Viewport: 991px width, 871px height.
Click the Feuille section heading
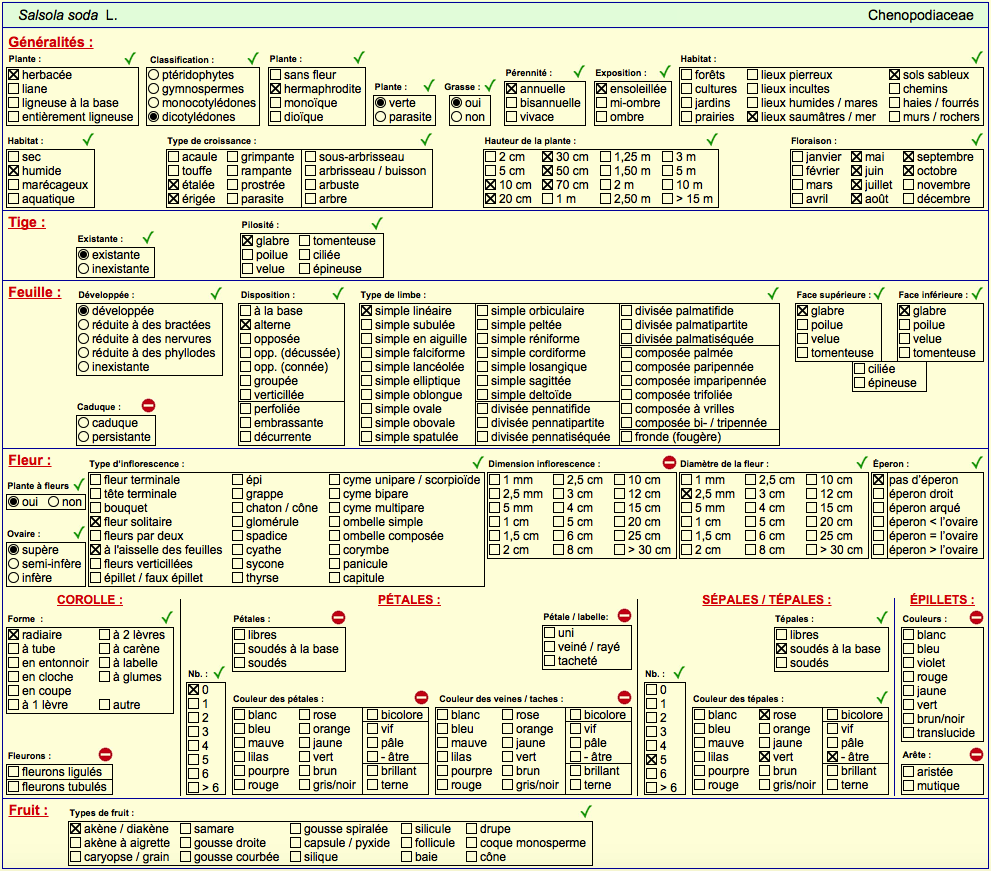35,293
